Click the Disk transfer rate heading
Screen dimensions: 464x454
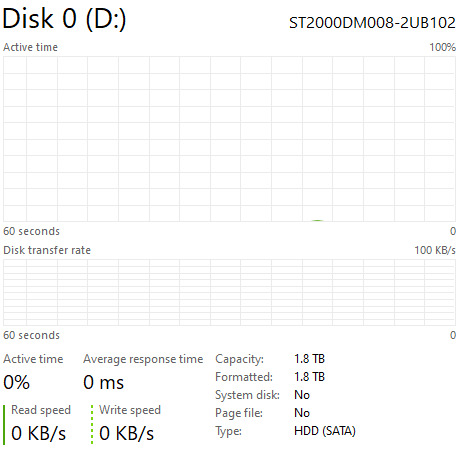tap(47, 250)
